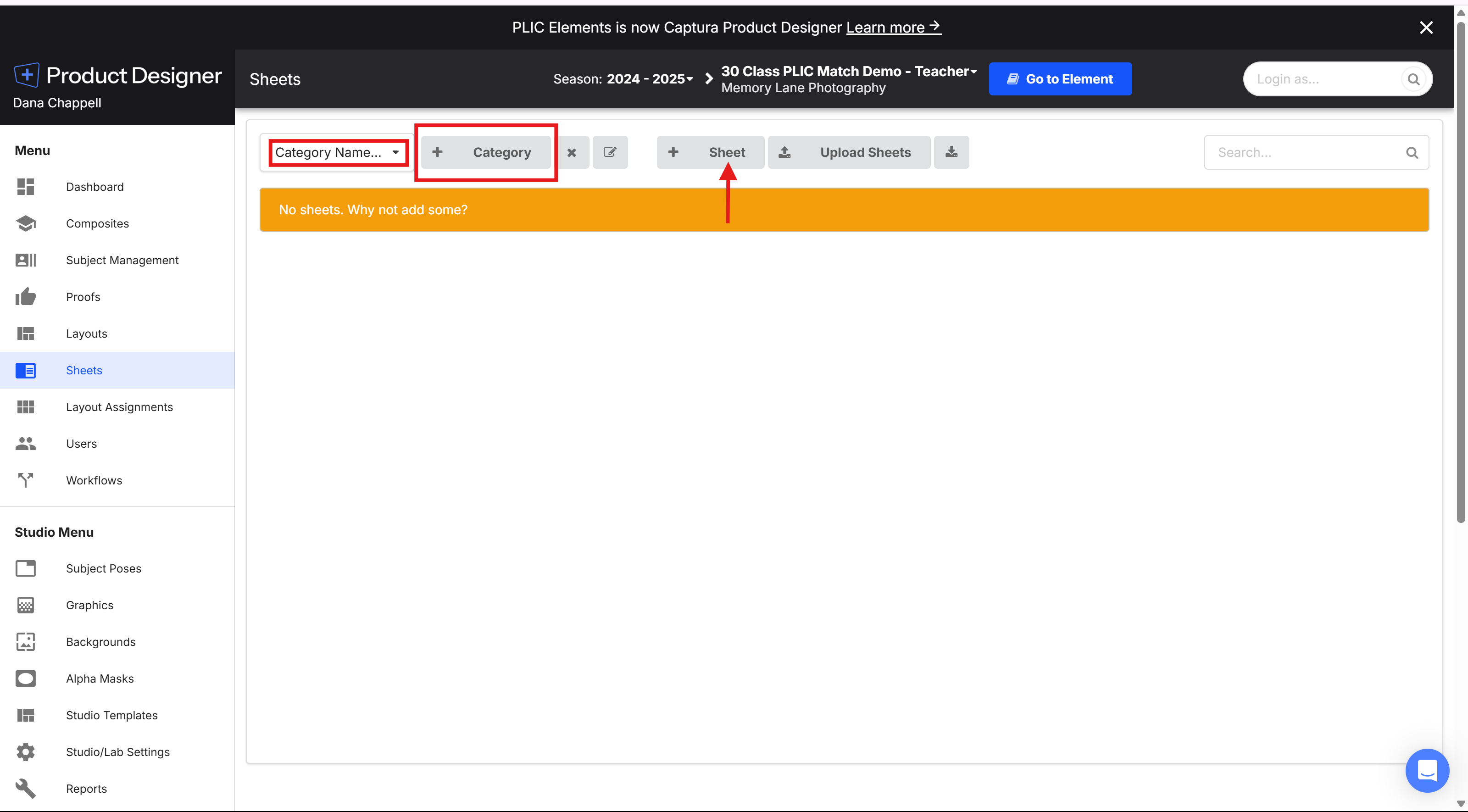Open the 30 Class PLIC Match Demo dropdown
This screenshot has height=812, width=1468.
click(849, 71)
